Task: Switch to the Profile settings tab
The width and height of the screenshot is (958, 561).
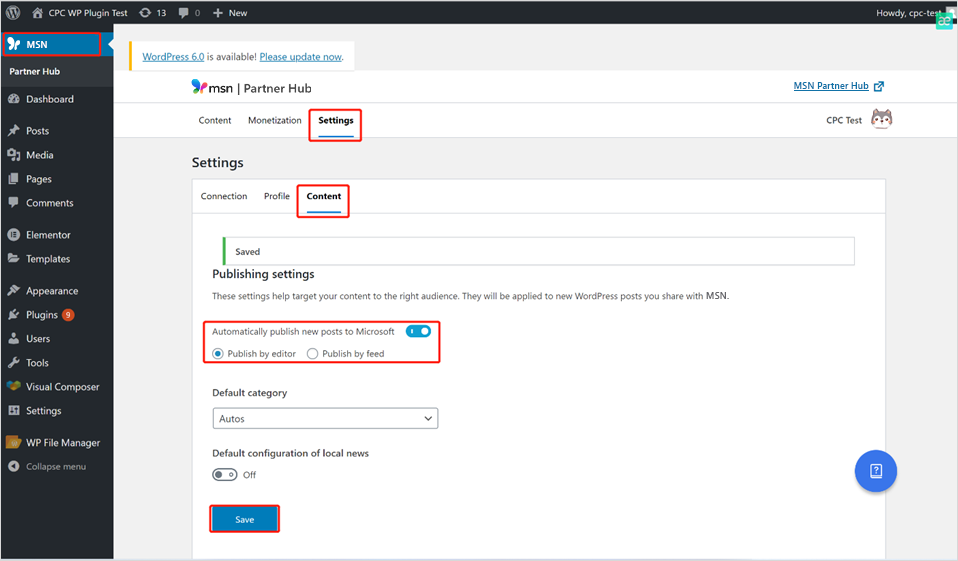Action: (276, 197)
